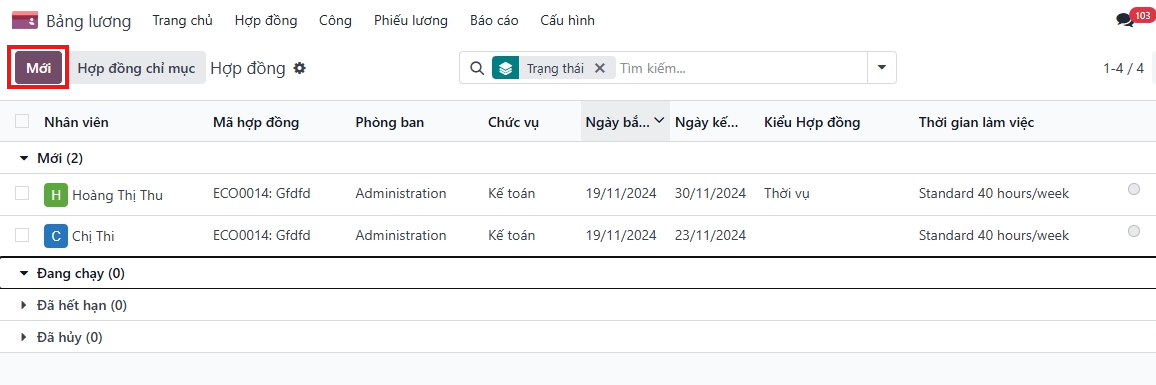Click the Trạng thái group layers icon
1156x385 pixels.
pos(505,68)
